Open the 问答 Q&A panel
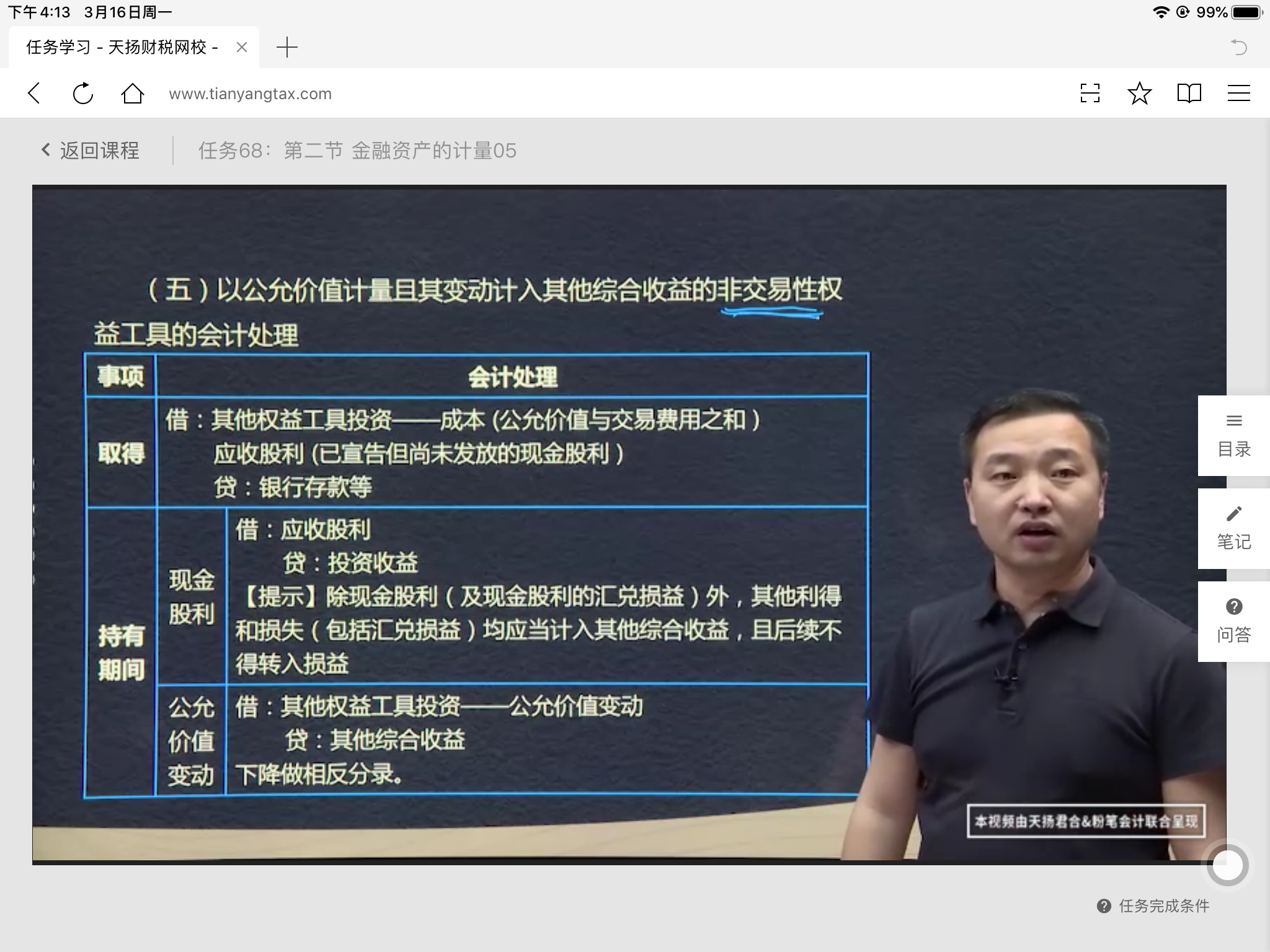1270x952 pixels. click(1233, 622)
